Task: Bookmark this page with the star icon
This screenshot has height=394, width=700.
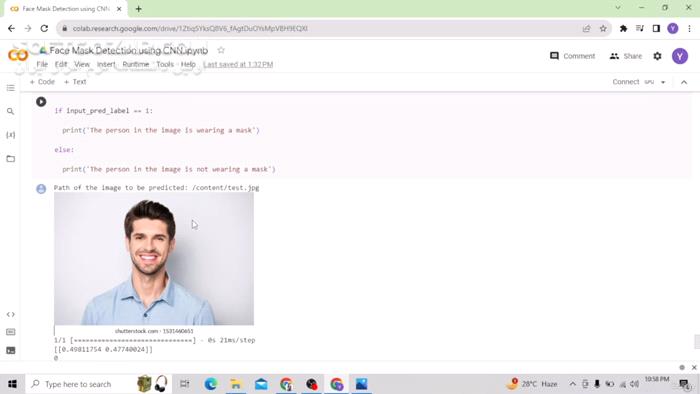Action: [x=603, y=29]
